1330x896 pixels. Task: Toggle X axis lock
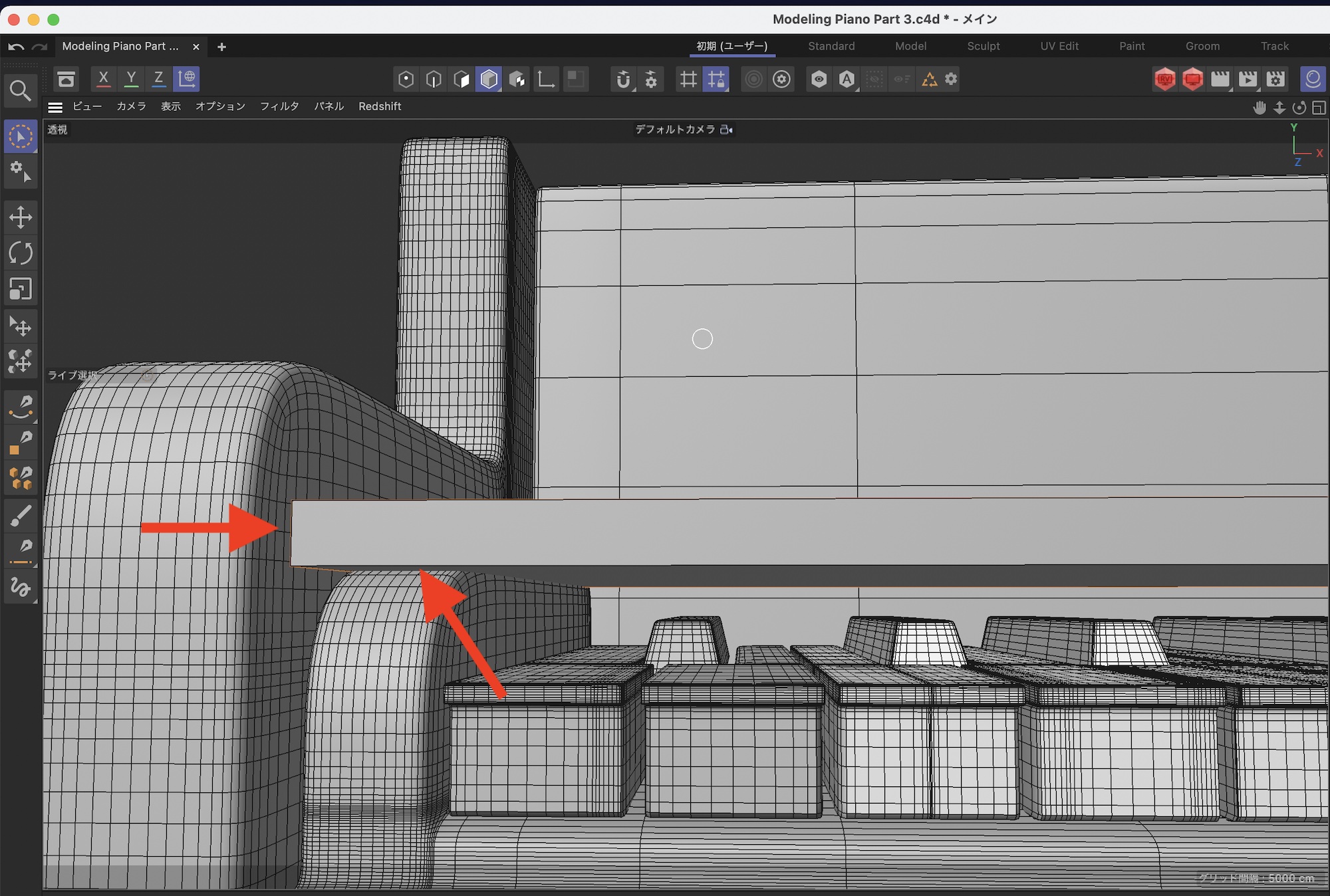tap(104, 79)
